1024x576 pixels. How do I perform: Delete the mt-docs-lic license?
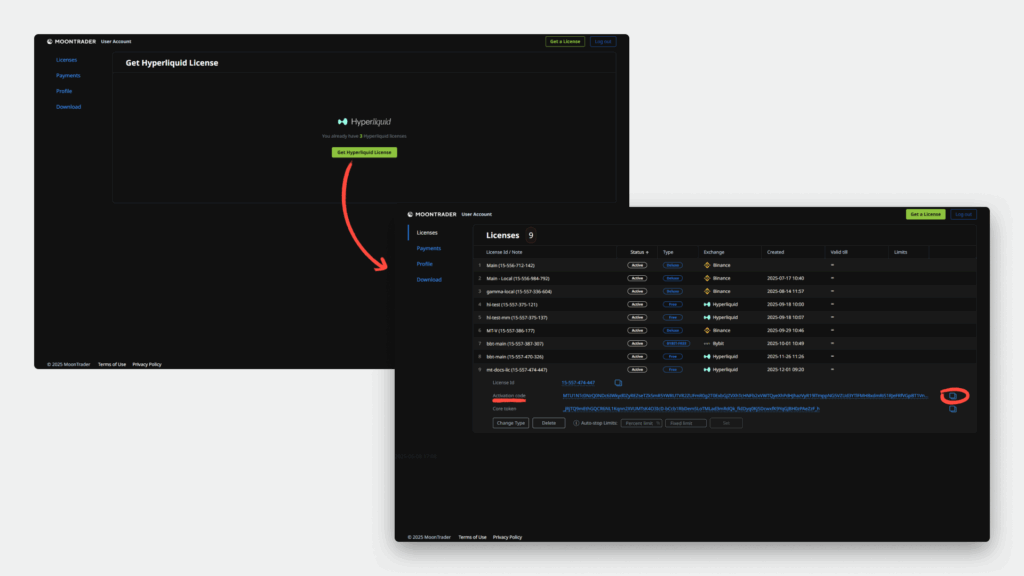coord(548,423)
